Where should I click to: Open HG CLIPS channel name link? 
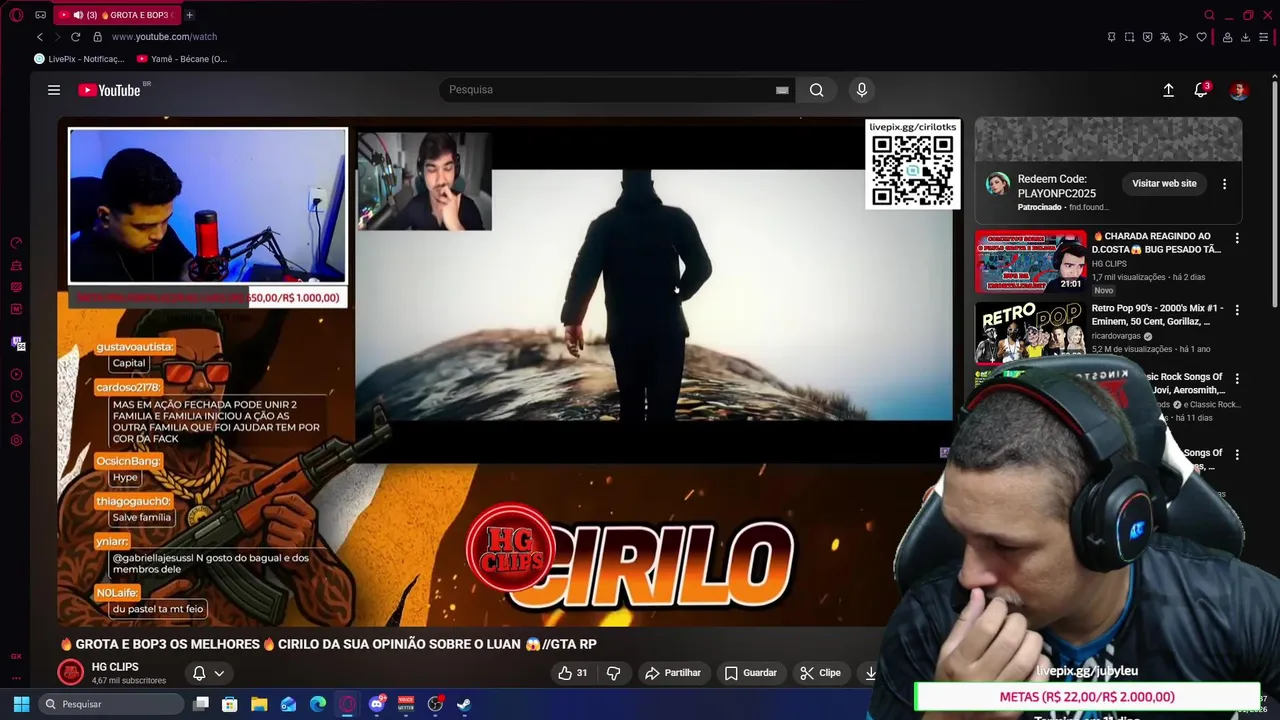(115, 667)
